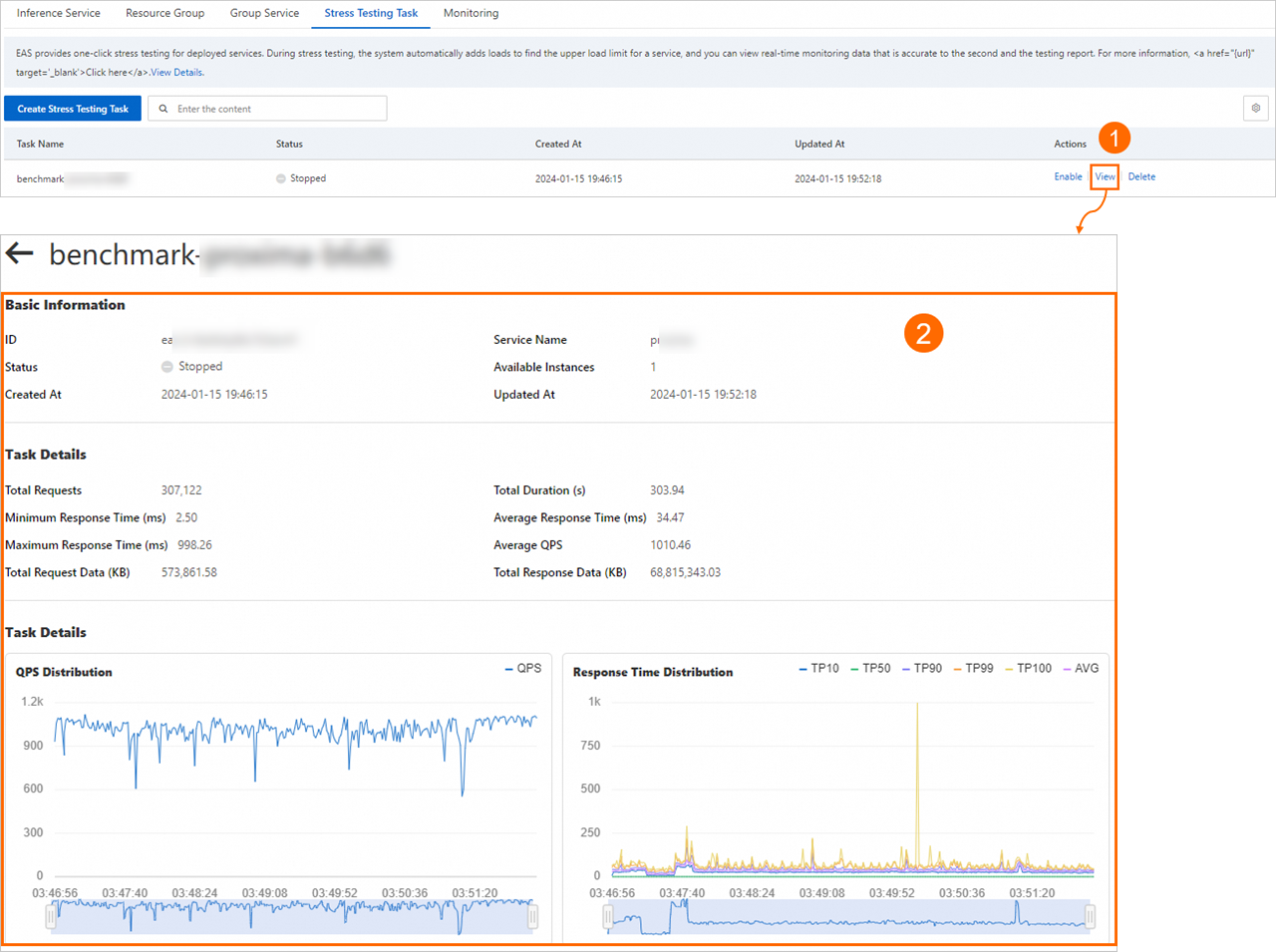Click left handle of QPS zoom slider
Viewport: 1276px width, 952px height.
51,916
